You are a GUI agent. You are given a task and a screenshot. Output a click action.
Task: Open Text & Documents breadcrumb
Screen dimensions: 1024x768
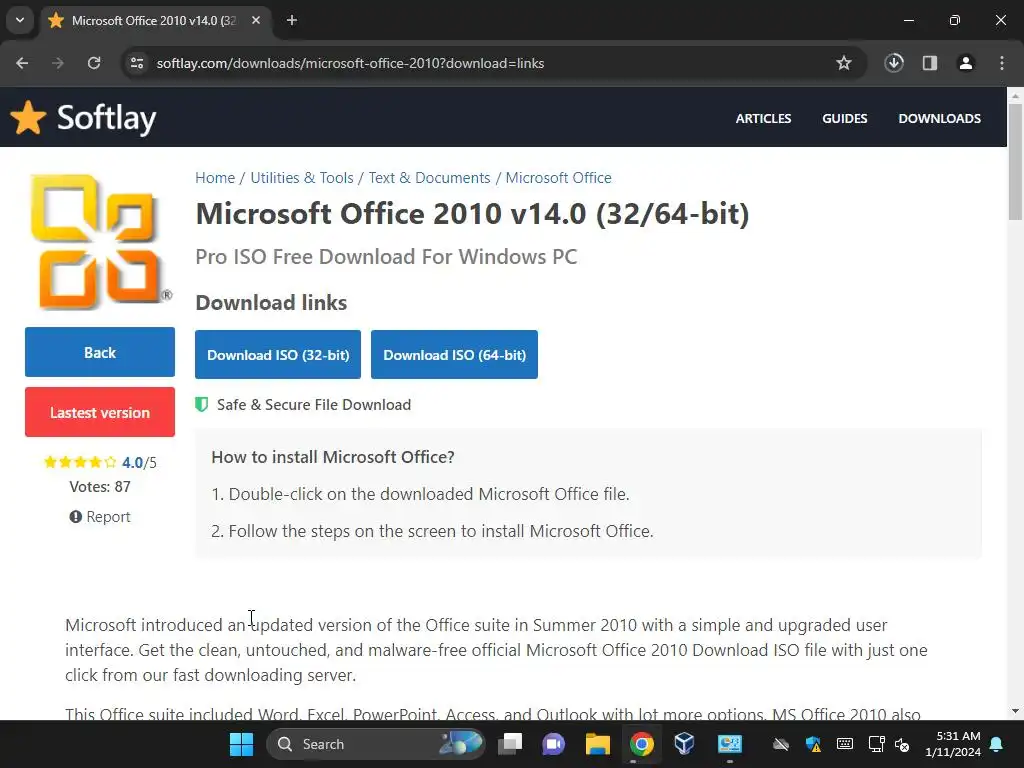point(429,178)
